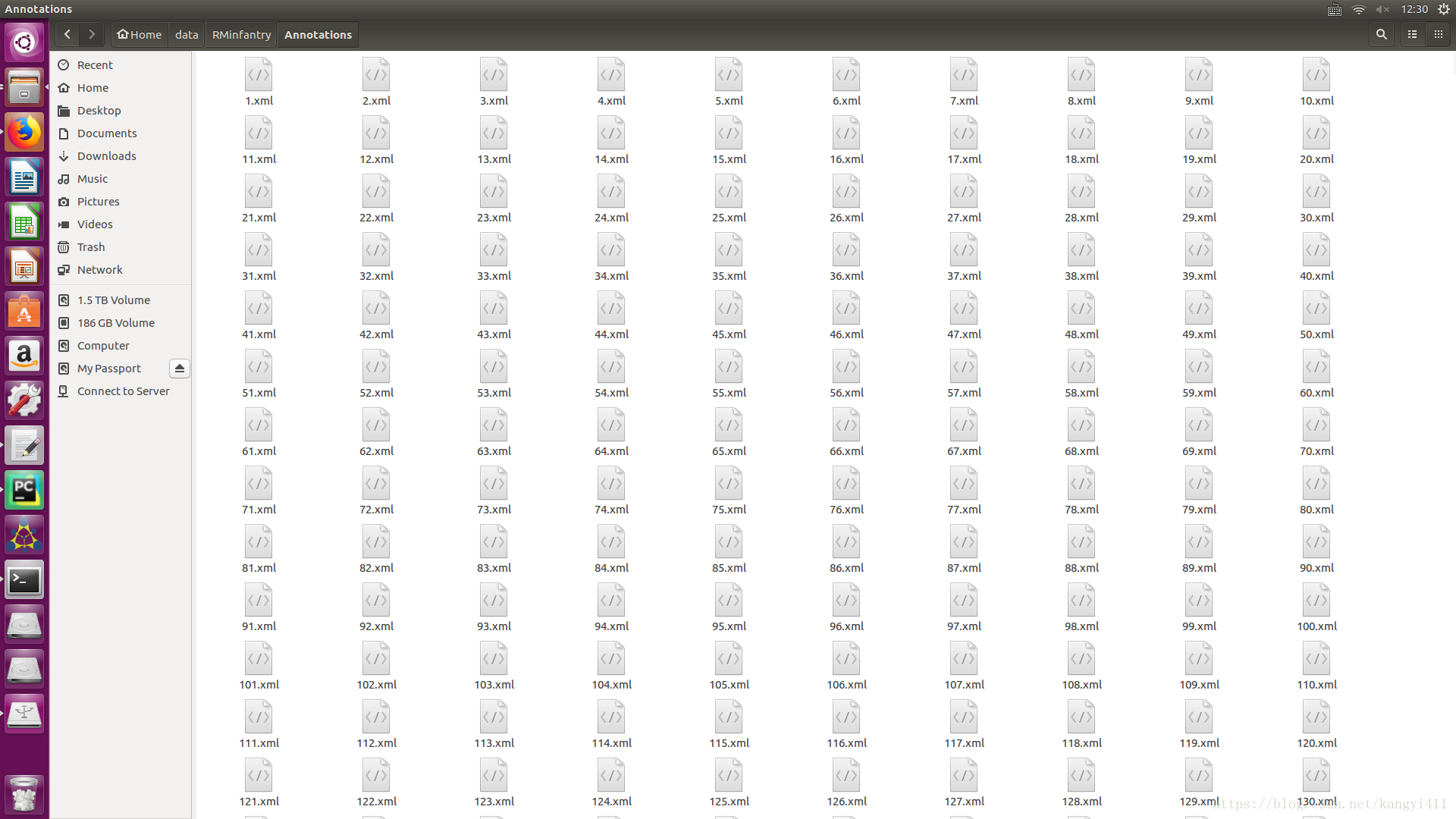Screen dimensions: 1456x819
Task: Open Desktop in the sidebar
Action: [121, 111]
